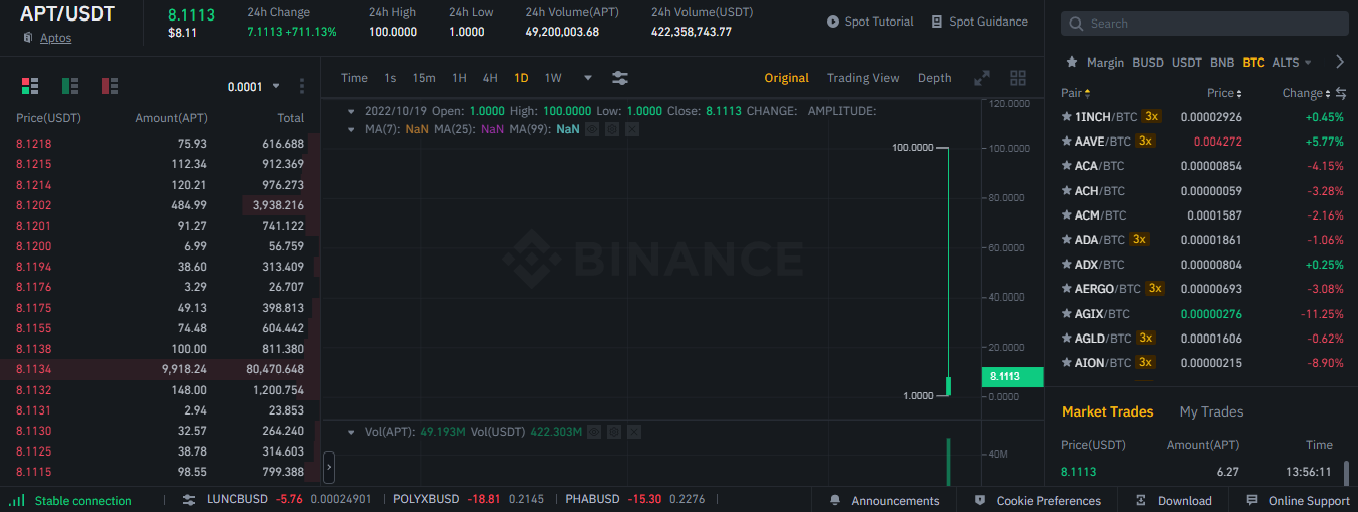
Task: Favorite AAVE/BTC with its star
Action: pos(1066,142)
